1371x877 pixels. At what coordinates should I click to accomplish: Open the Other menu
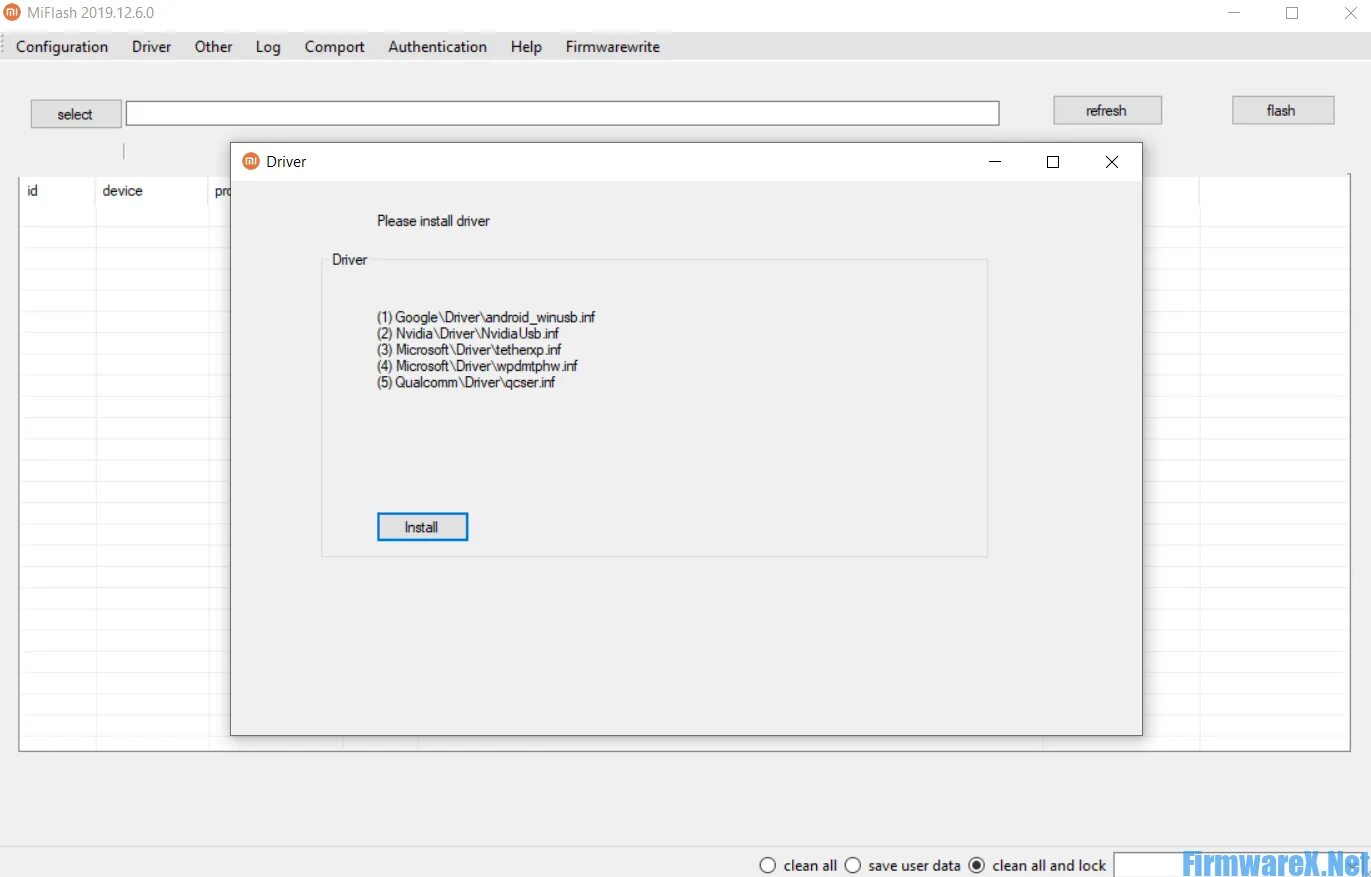point(213,46)
